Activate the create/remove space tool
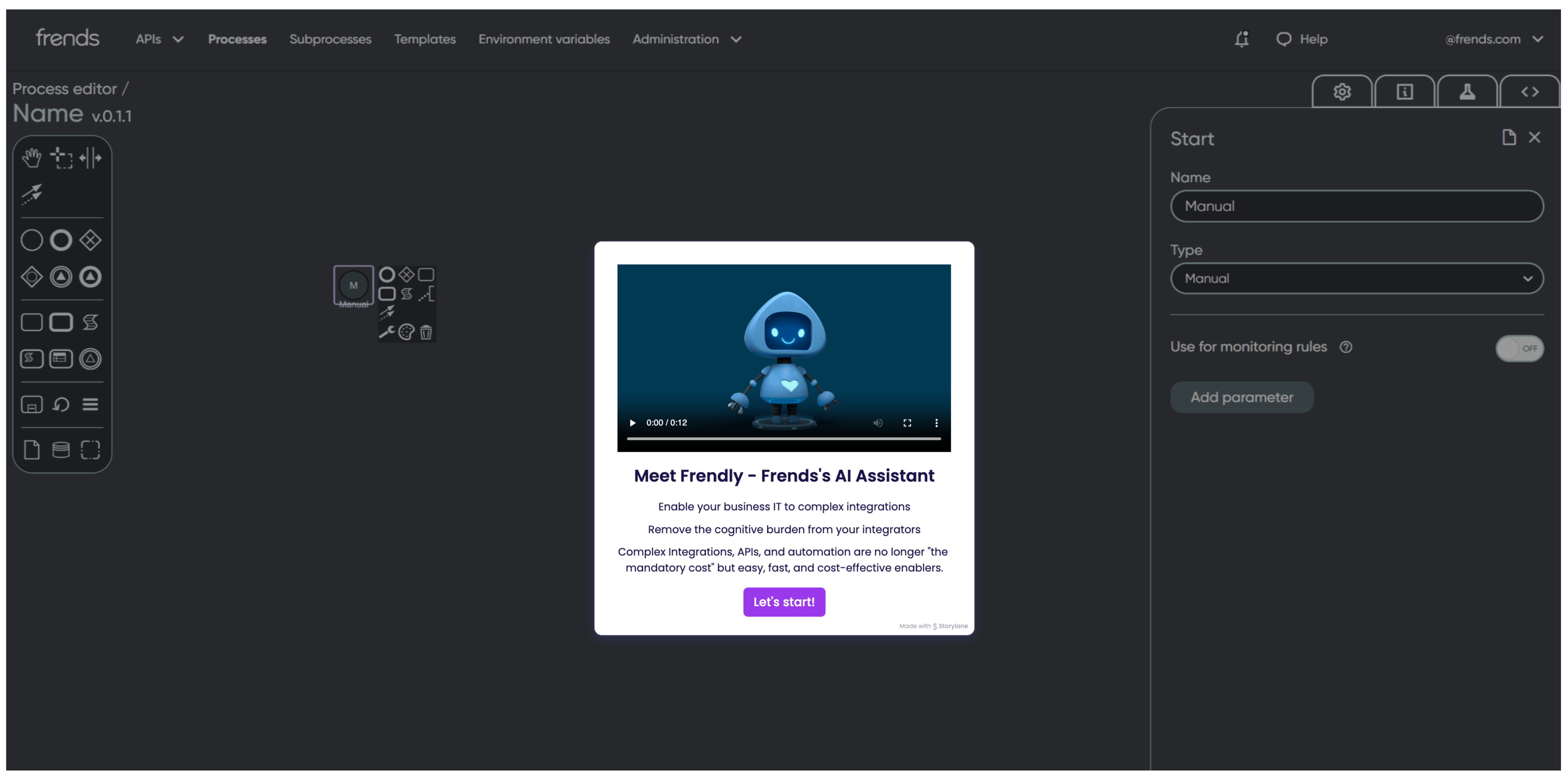 tap(90, 158)
